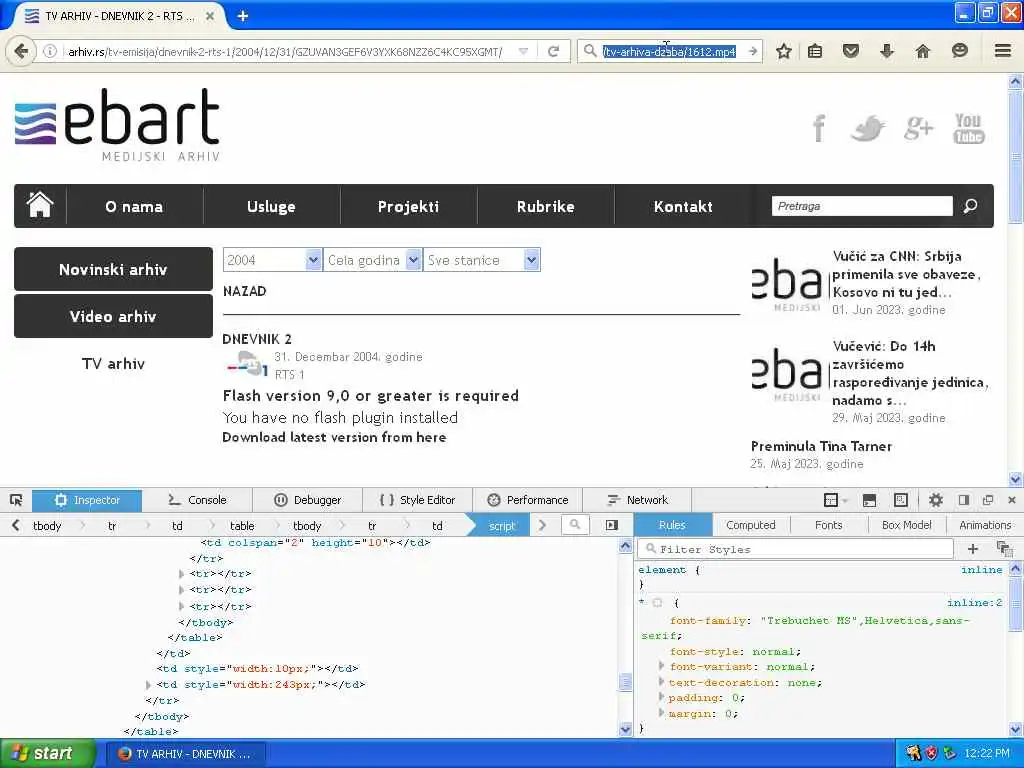This screenshot has height=768, width=1024.
Task: Open the devtools settings gear
Action: click(x=935, y=500)
